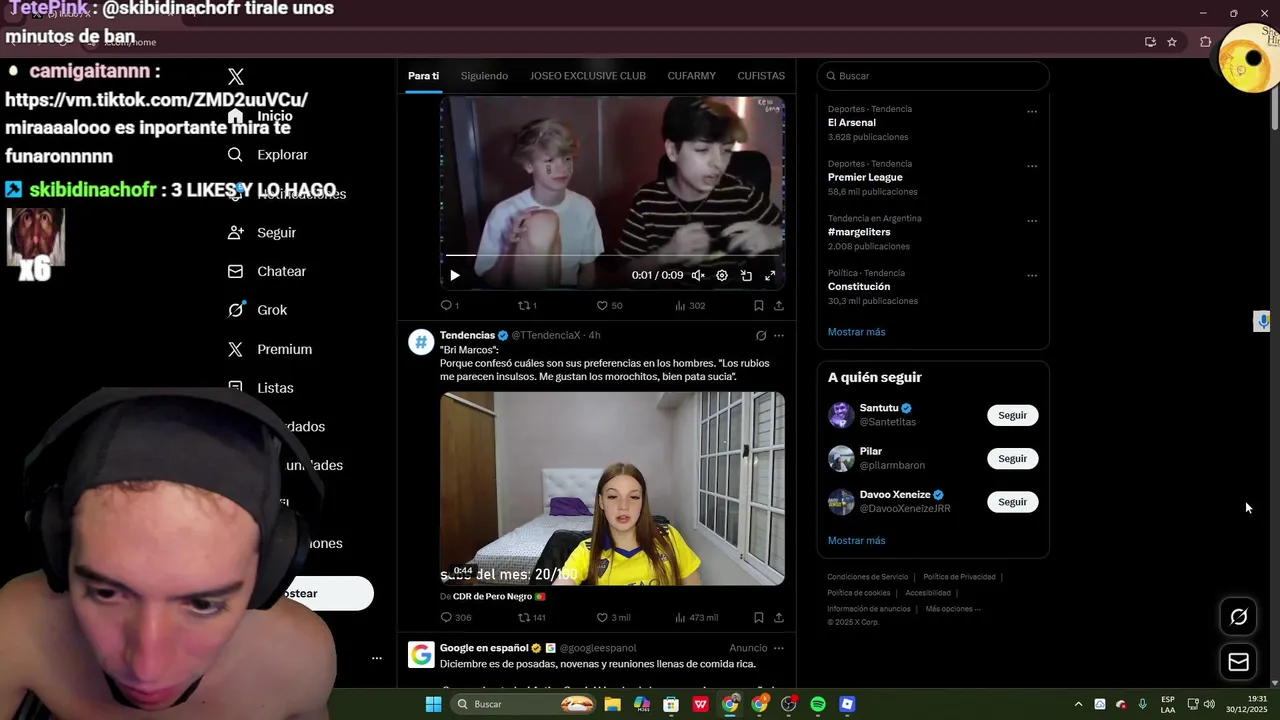Switch to the CUFARMY tab
Viewport: 1280px width, 720px height.
click(691, 76)
